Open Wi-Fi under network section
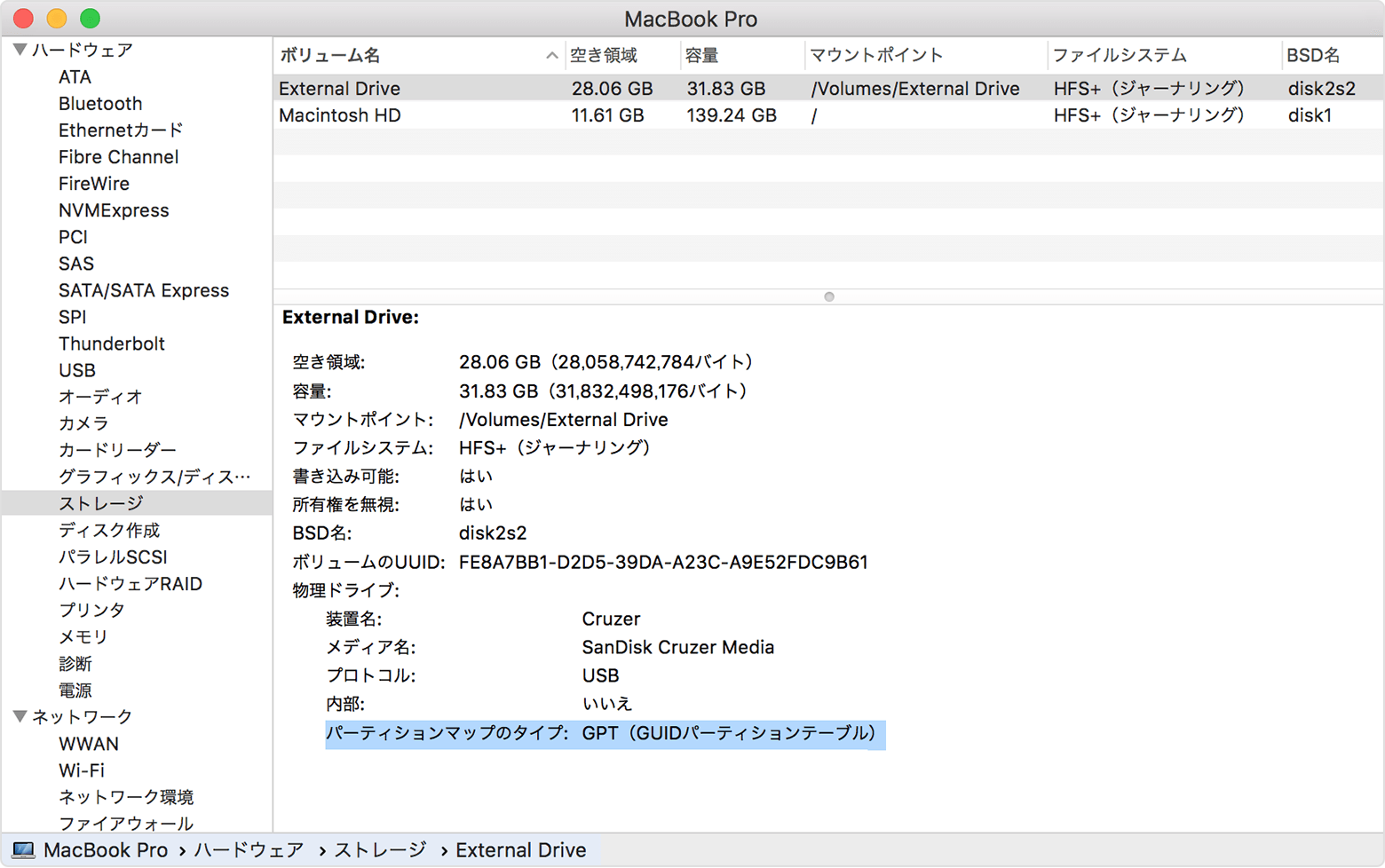This screenshot has height=868, width=1385. click(x=81, y=770)
